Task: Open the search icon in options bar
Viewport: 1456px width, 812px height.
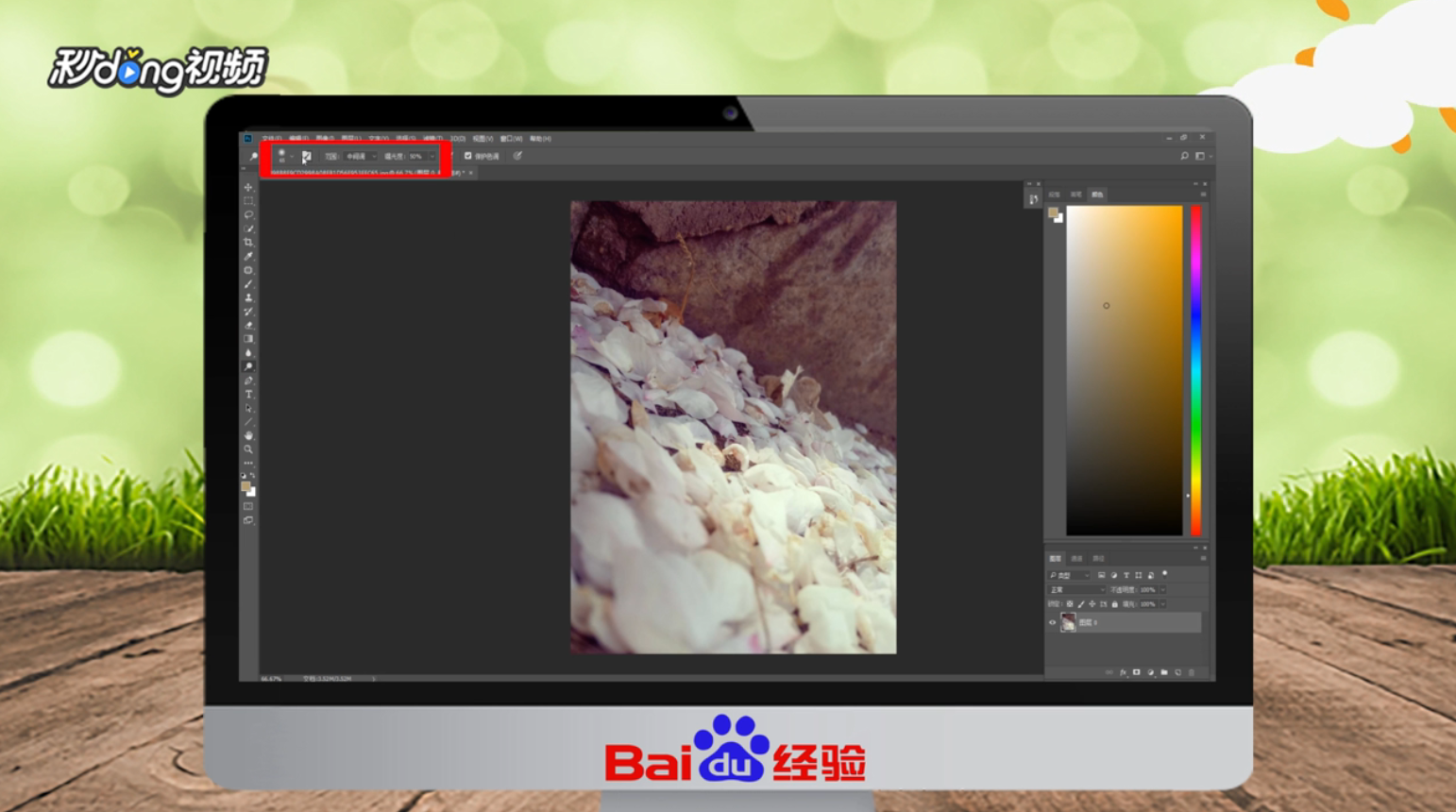Action: [x=1184, y=156]
